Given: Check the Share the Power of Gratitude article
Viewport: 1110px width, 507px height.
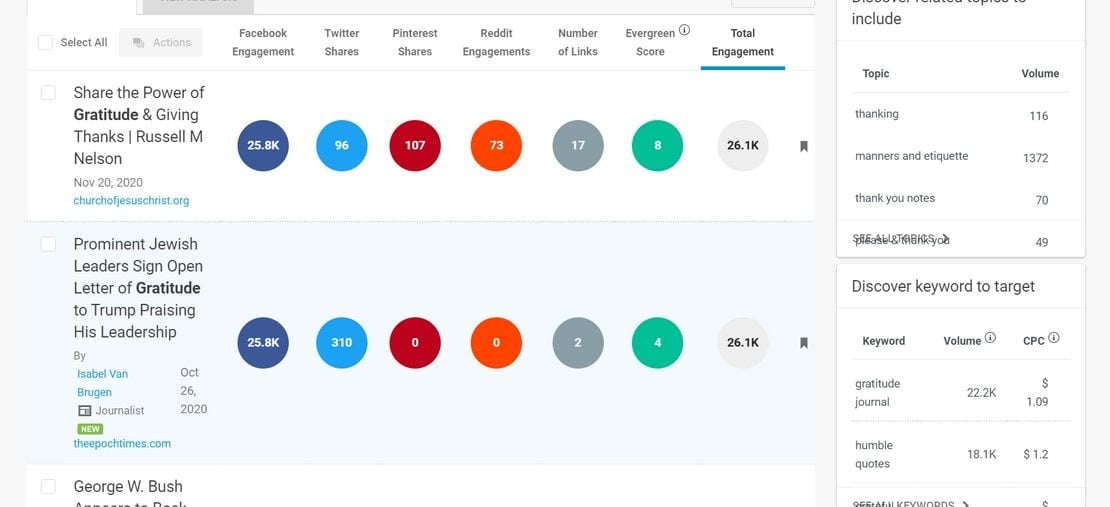Looking at the screenshot, I should click(x=48, y=93).
